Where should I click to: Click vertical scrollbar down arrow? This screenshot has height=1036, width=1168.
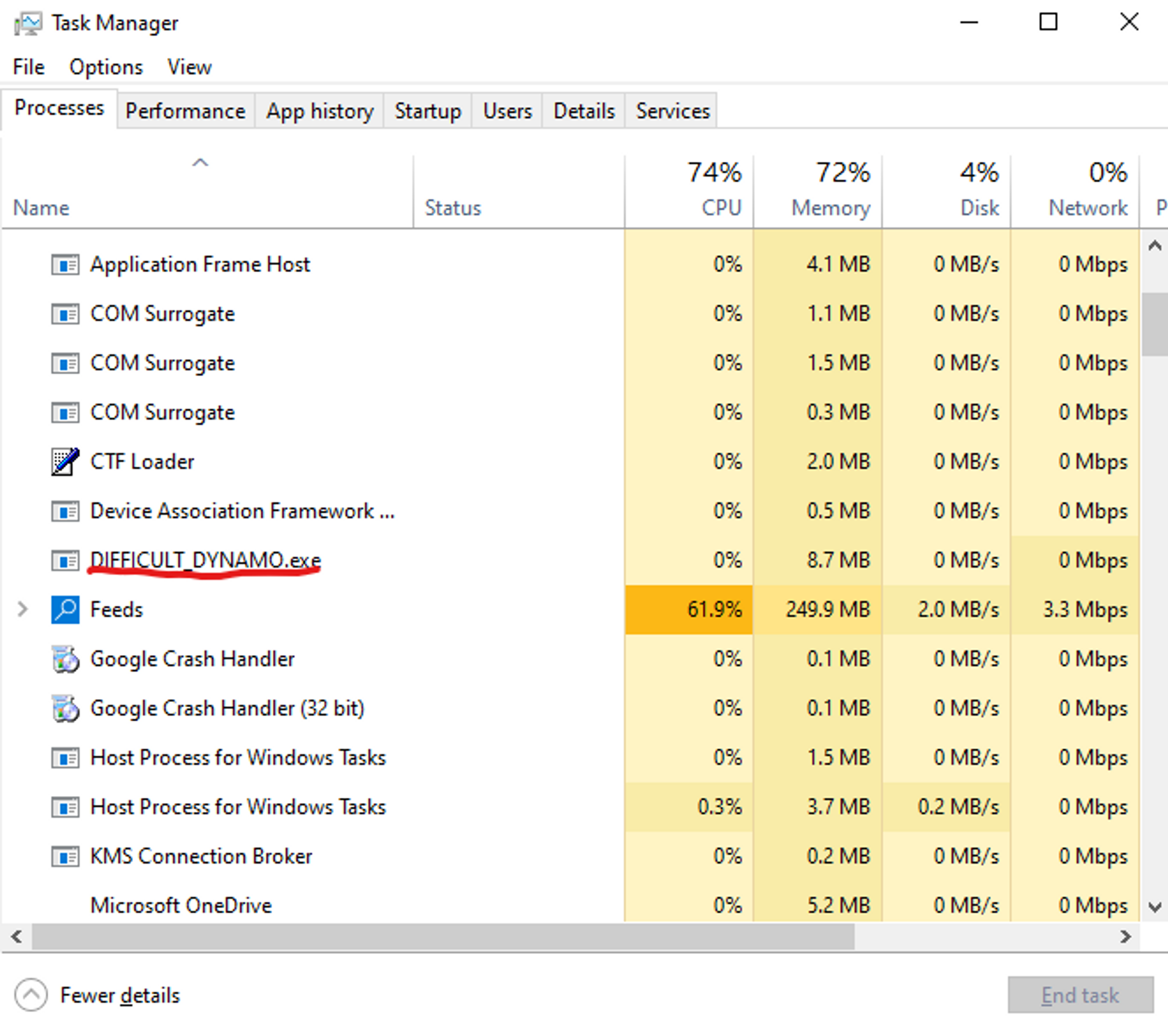1154,907
